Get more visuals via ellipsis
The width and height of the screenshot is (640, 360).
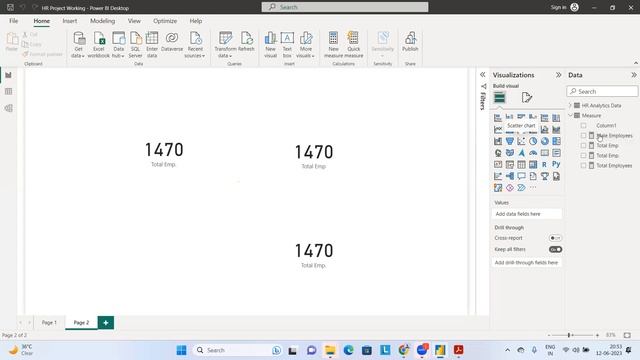coord(533,188)
